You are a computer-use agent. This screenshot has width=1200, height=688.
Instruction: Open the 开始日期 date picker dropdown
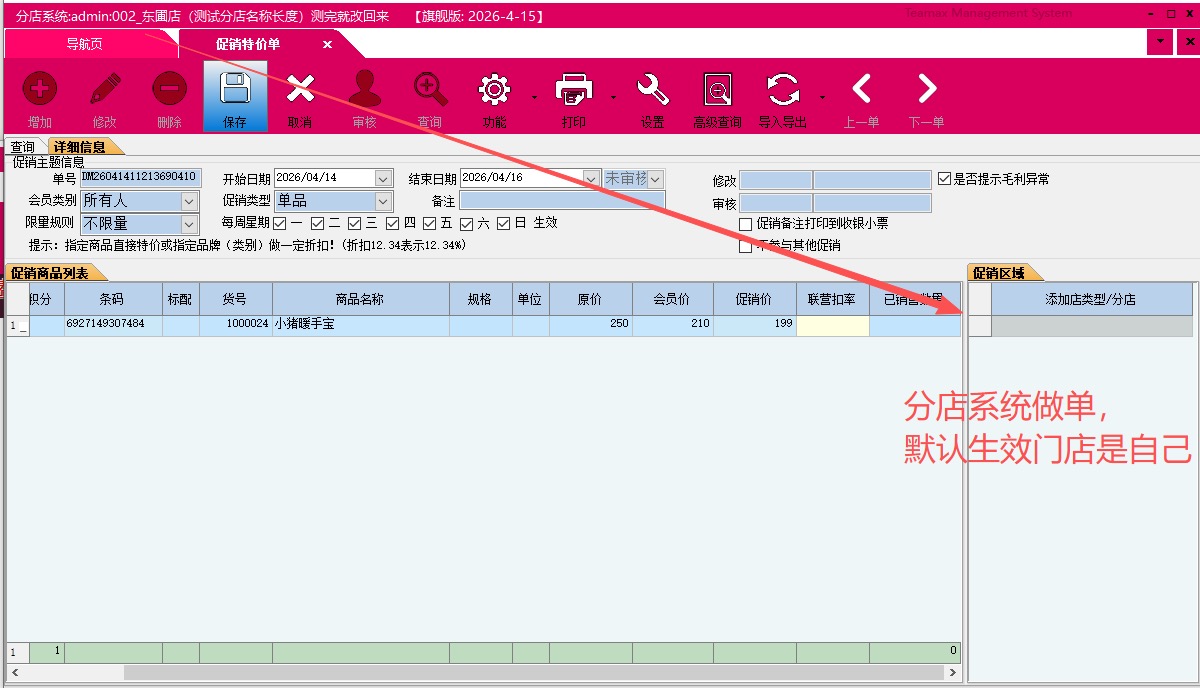(383, 178)
